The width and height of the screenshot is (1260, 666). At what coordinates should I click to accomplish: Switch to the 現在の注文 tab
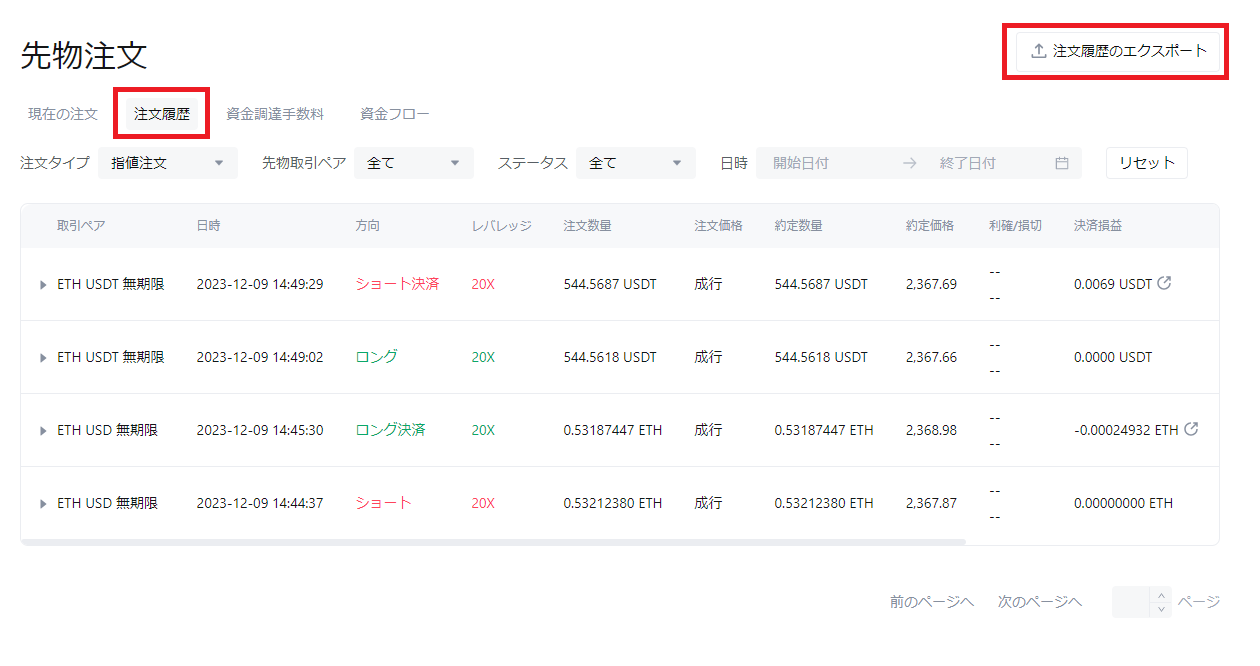click(63, 114)
